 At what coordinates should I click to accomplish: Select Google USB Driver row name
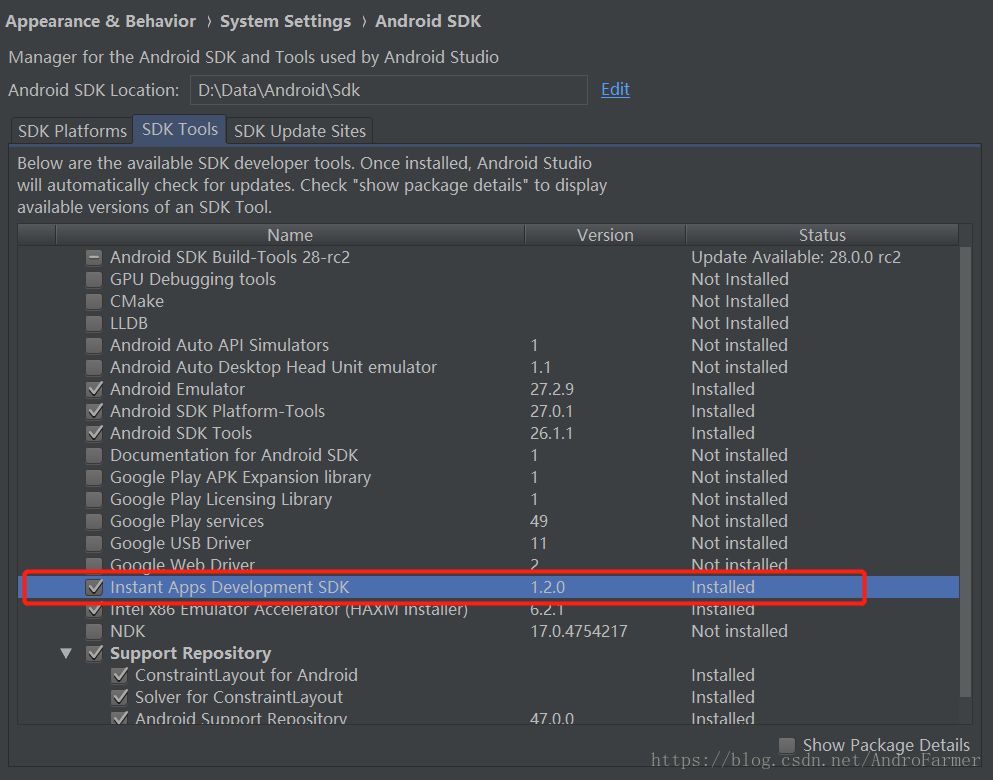tap(180, 543)
